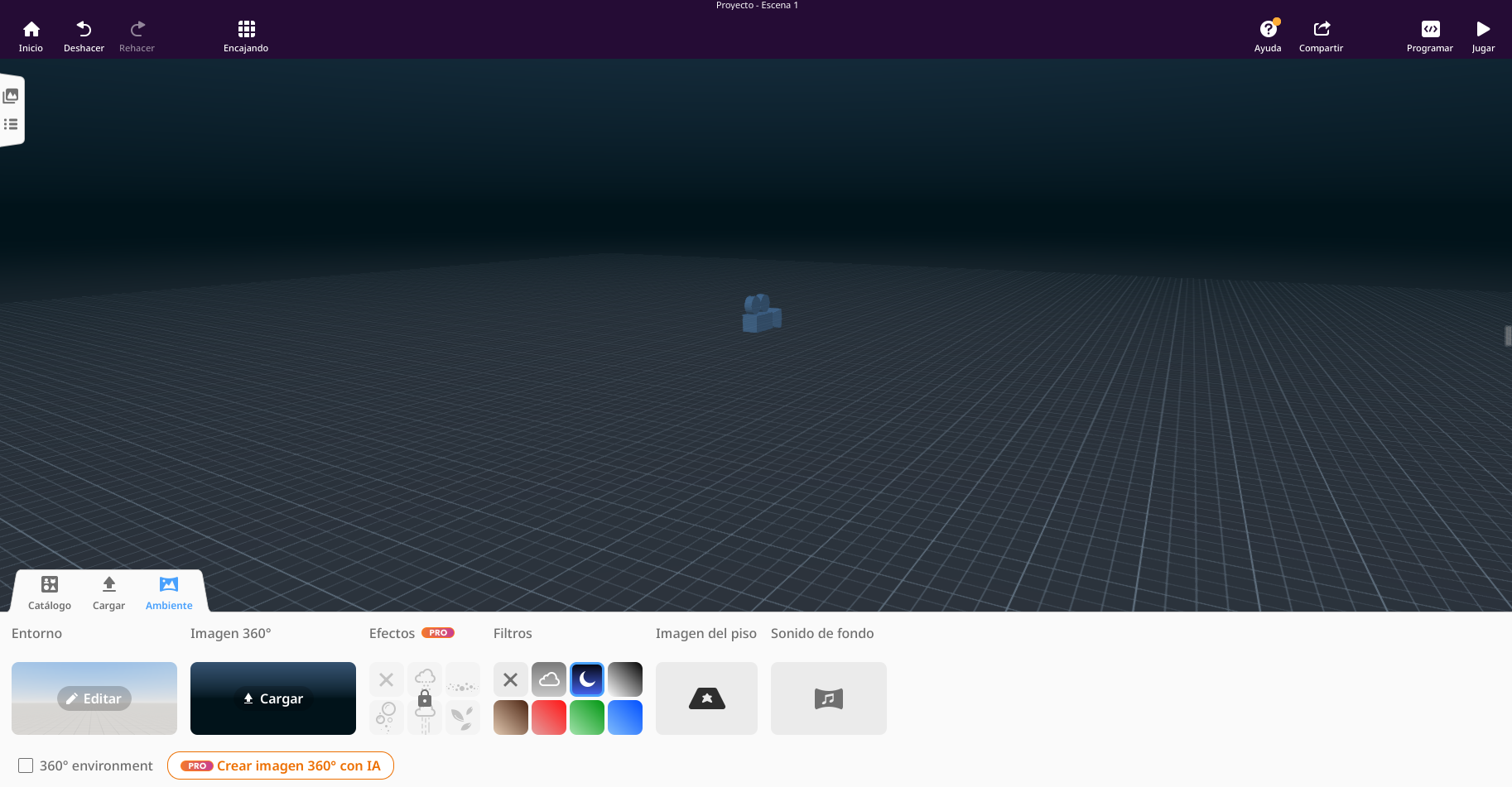
Task: Select the night moon filter
Action: (x=587, y=679)
